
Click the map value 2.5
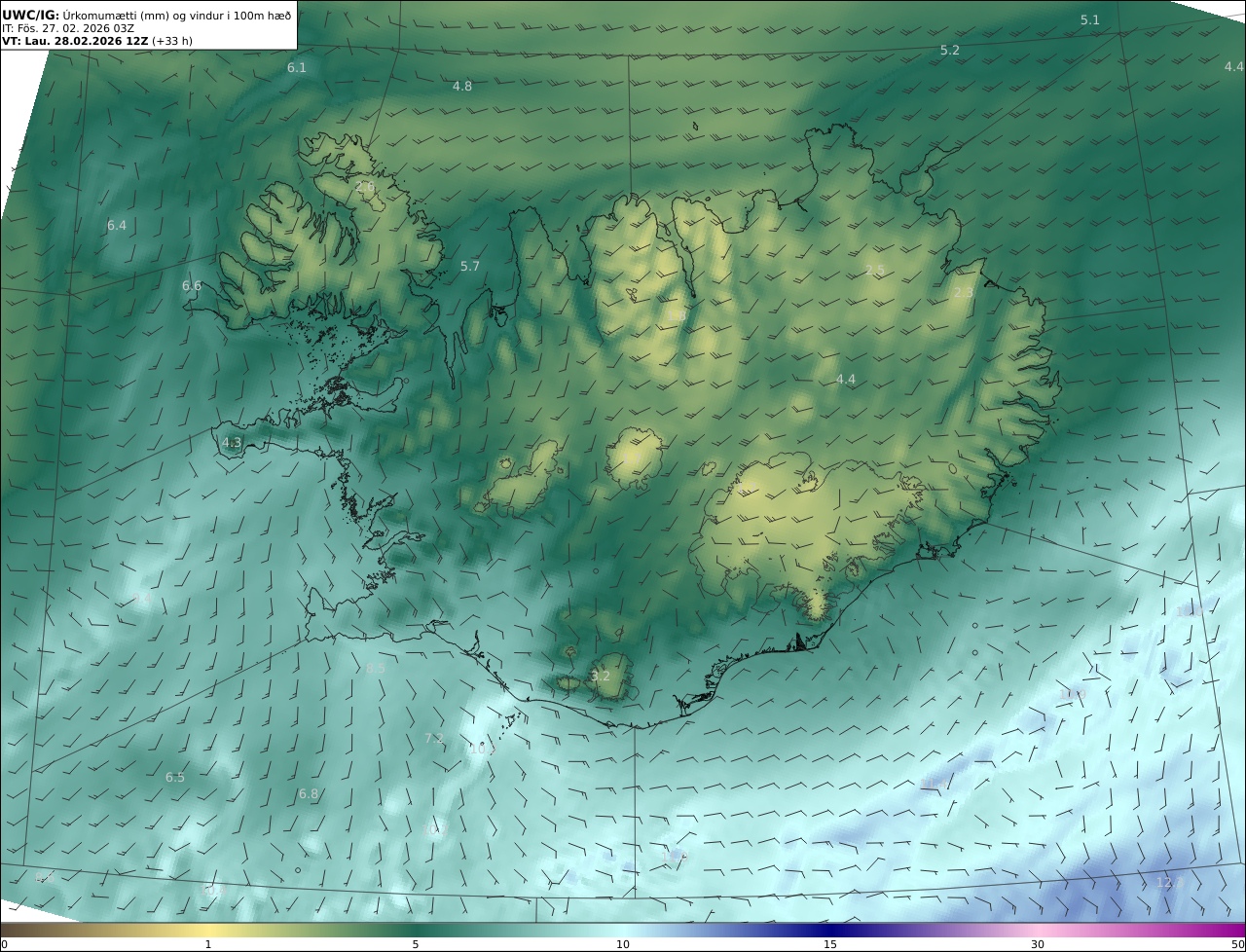point(875,271)
